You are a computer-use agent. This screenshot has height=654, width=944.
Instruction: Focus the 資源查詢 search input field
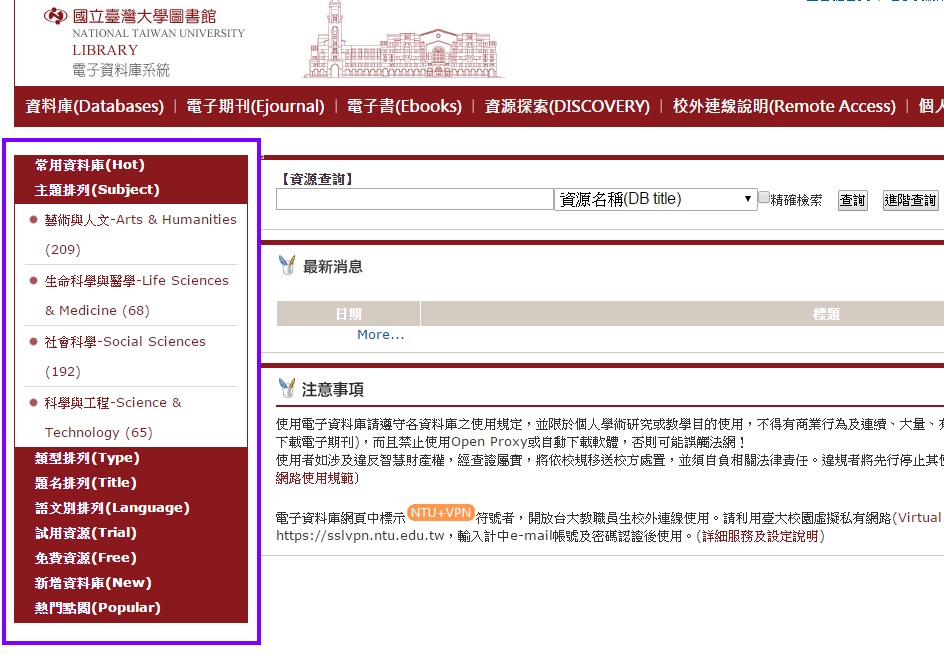tap(414, 199)
